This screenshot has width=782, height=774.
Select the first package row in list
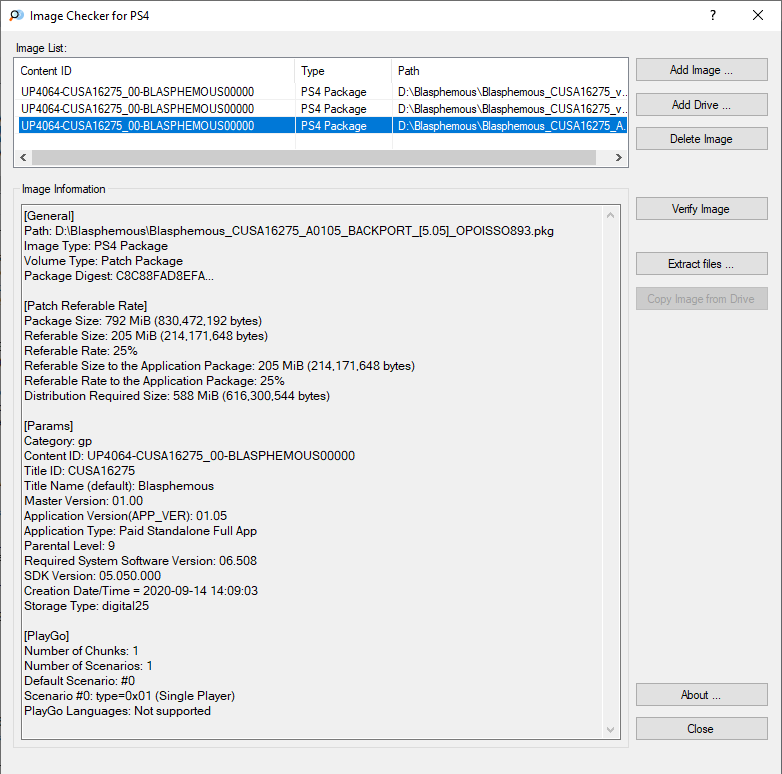(x=322, y=92)
